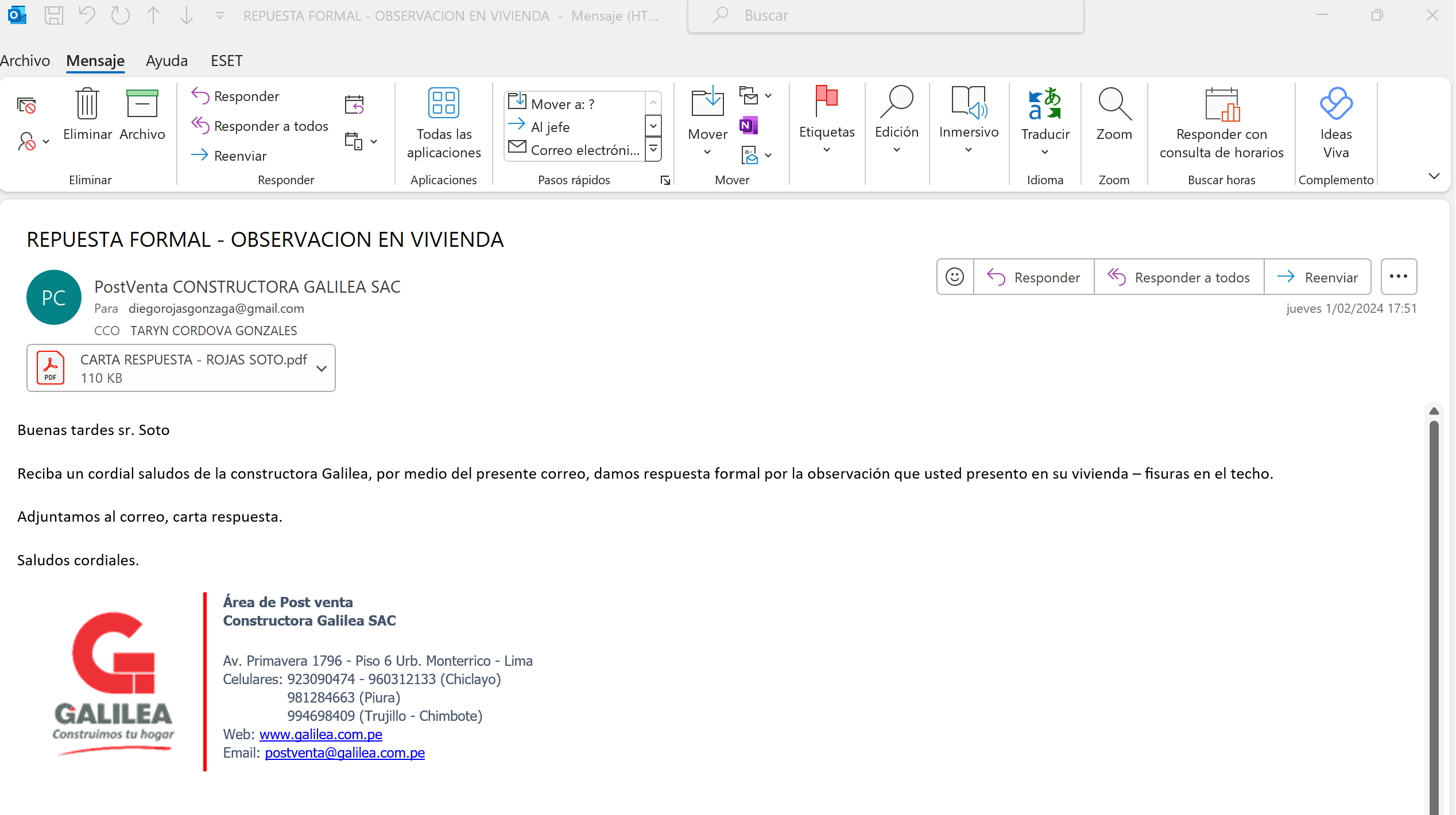This screenshot has height=815, width=1456.
Task: Click the postventa@galilea.com.pe email link
Action: [344, 752]
